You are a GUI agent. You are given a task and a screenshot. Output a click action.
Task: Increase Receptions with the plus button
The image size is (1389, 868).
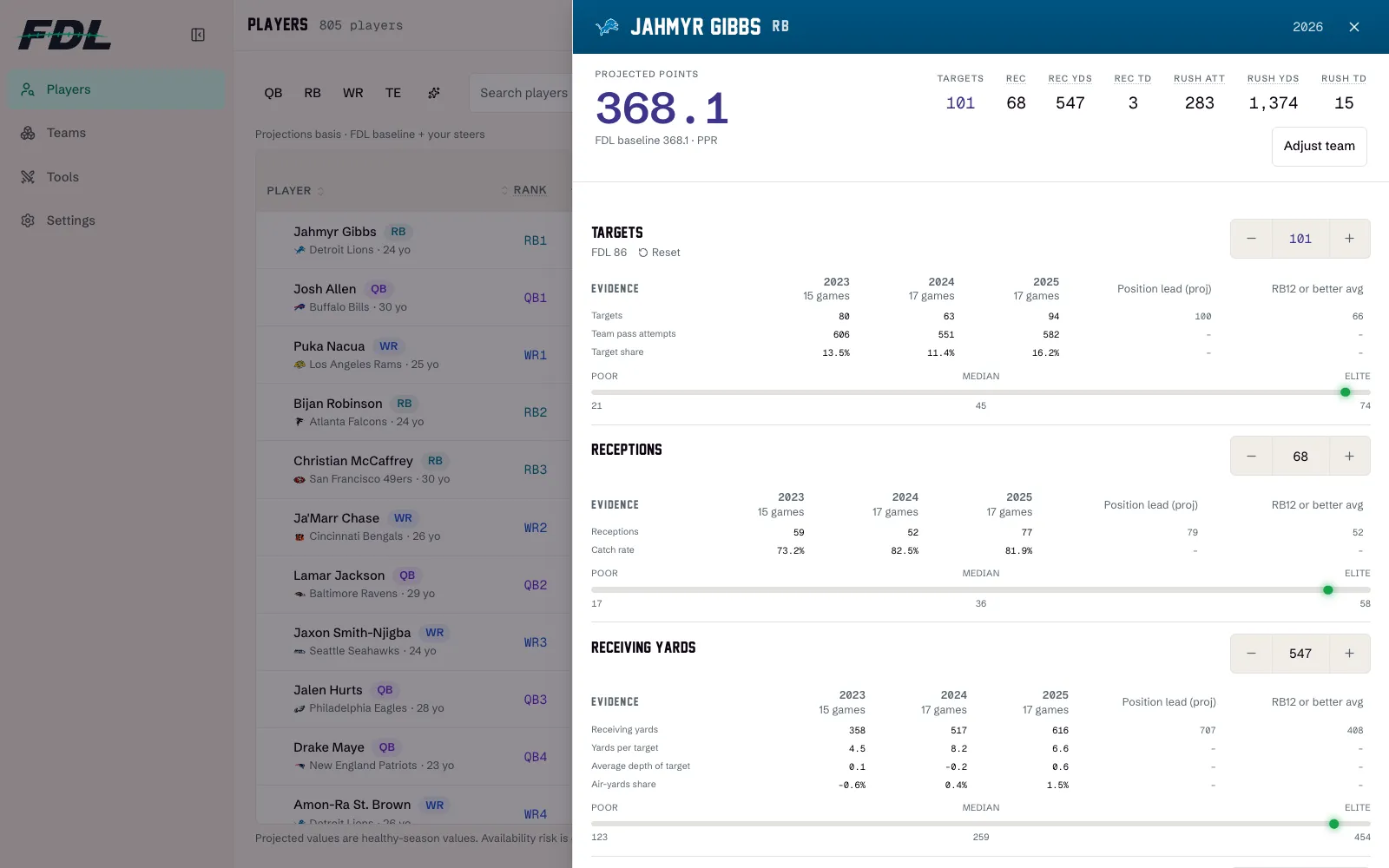1349,457
